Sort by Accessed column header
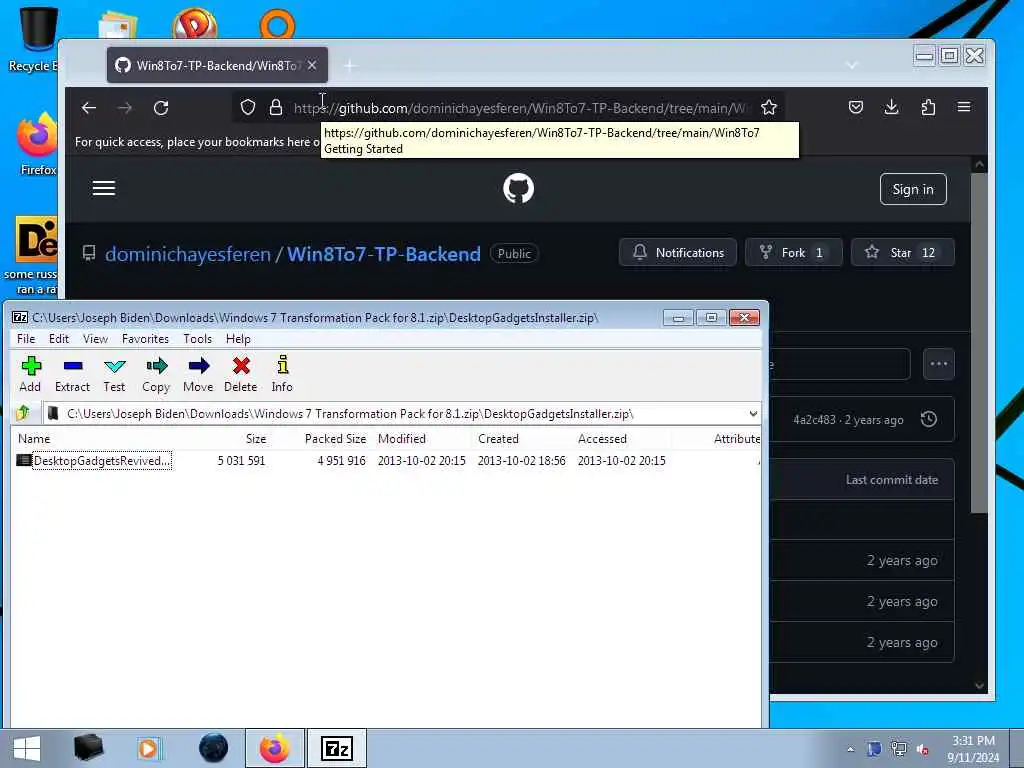 [x=602, y=439]
